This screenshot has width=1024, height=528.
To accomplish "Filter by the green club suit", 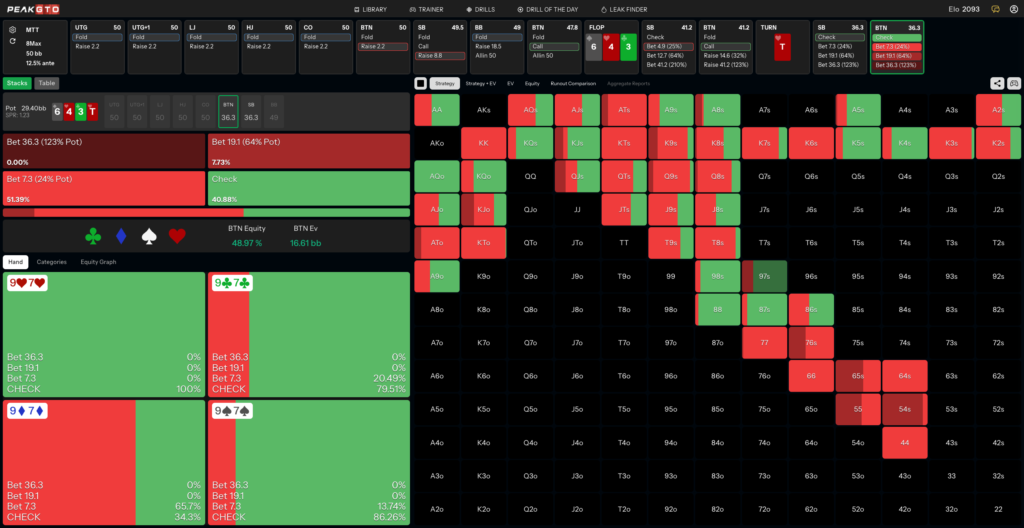I will [x=93, y=236].
